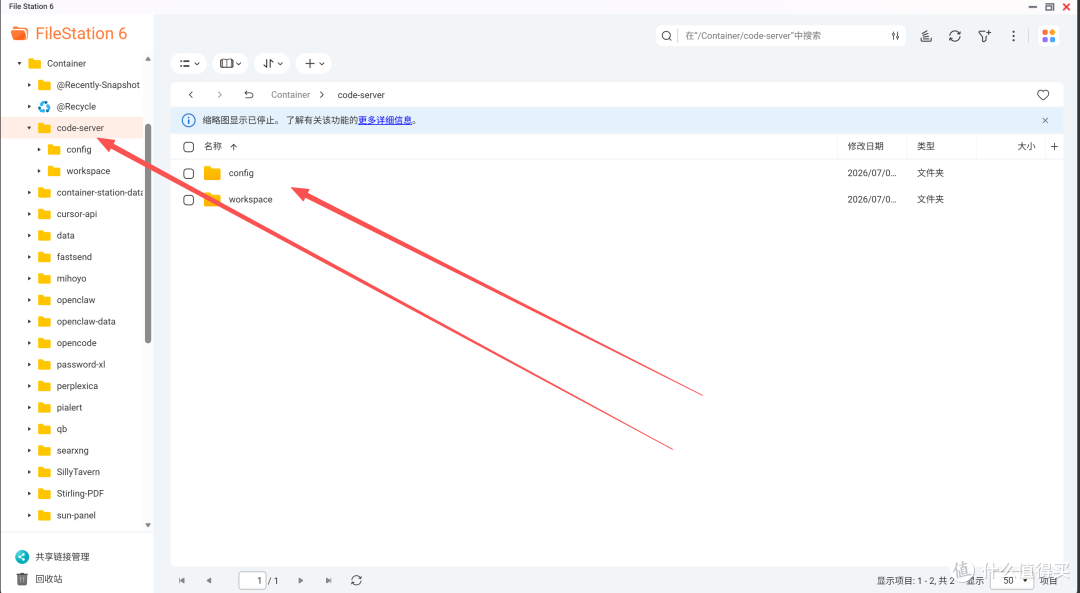This screenshot has width=1080, height=593.
Task: Open search advanced options icon
Action: [895, 36]
